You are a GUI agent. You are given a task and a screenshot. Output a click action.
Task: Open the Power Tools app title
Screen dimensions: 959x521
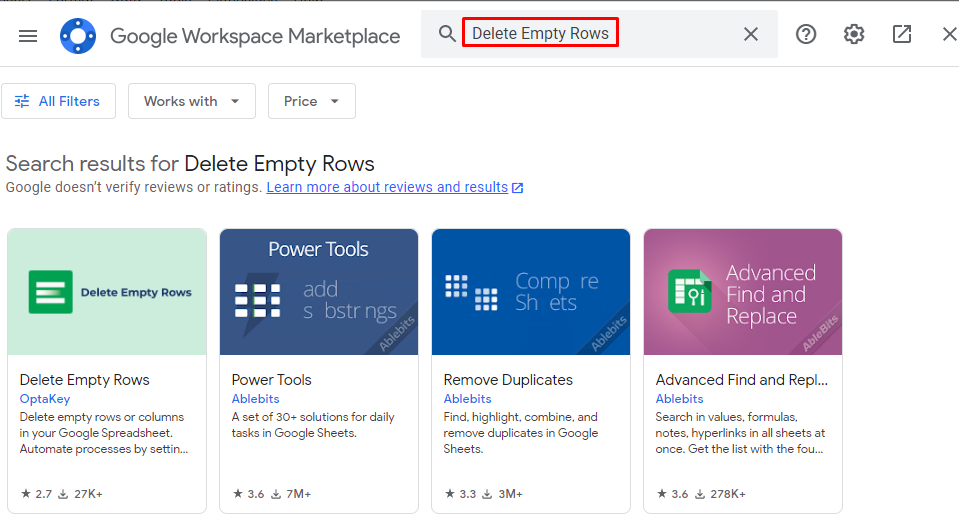pyautogui.click(x=272, y=380)
